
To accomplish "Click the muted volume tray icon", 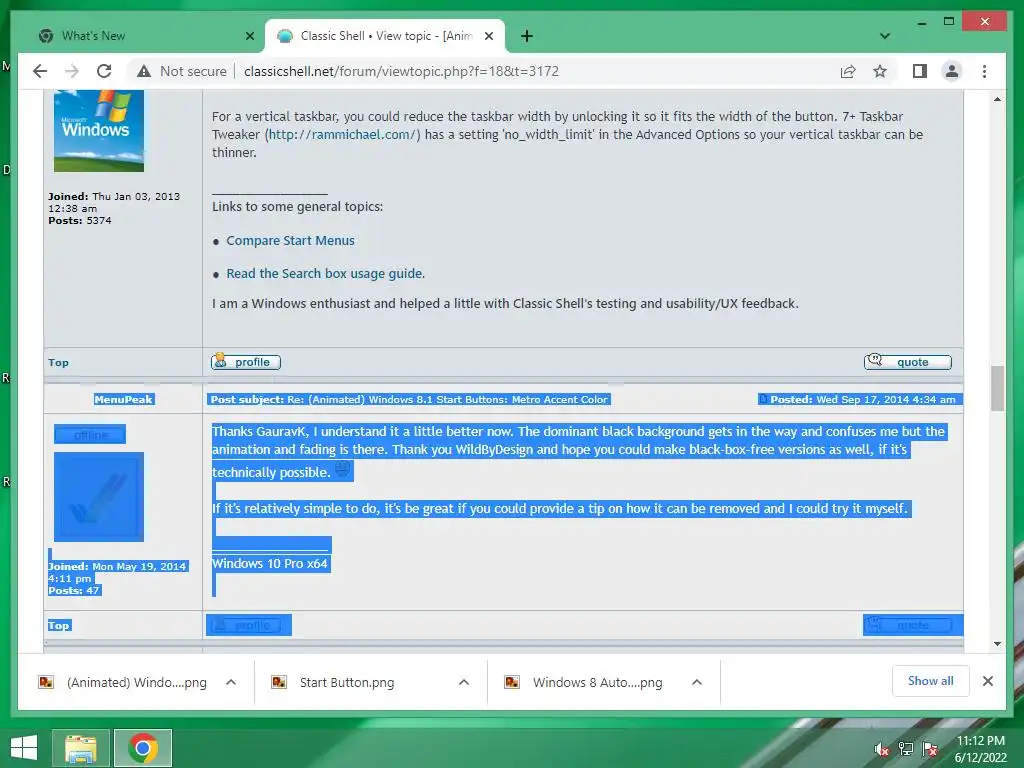I will click(x=882, y=750).
